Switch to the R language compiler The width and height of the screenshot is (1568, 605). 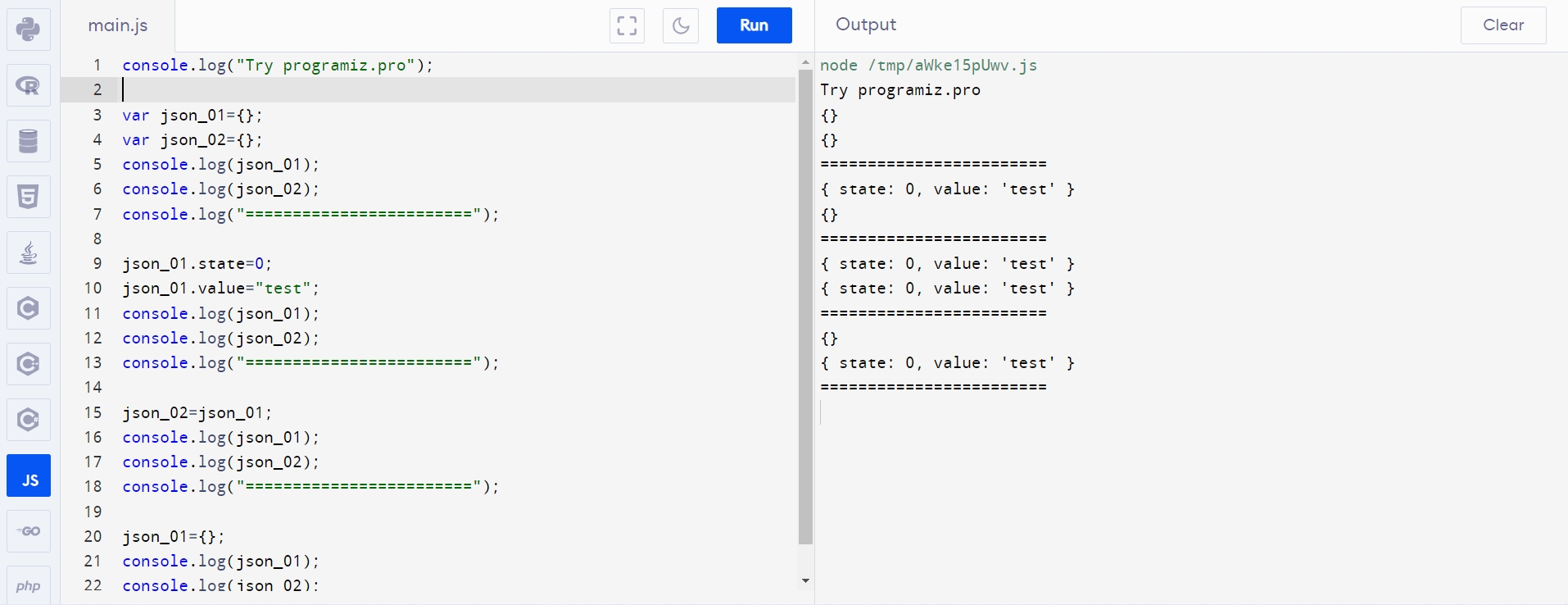coord(29,85)
